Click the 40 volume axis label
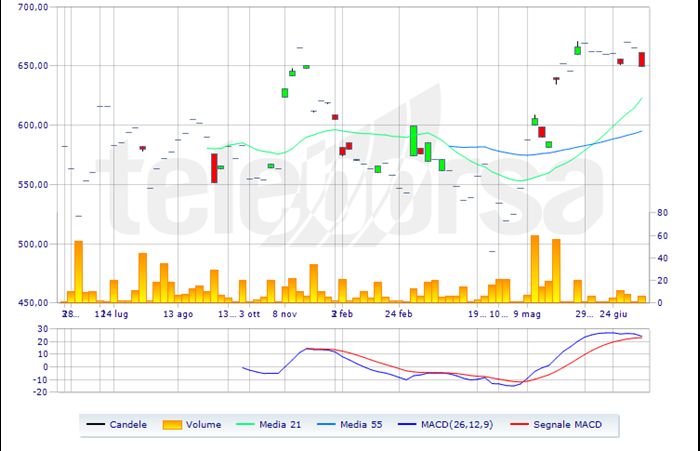 [662, 258]
